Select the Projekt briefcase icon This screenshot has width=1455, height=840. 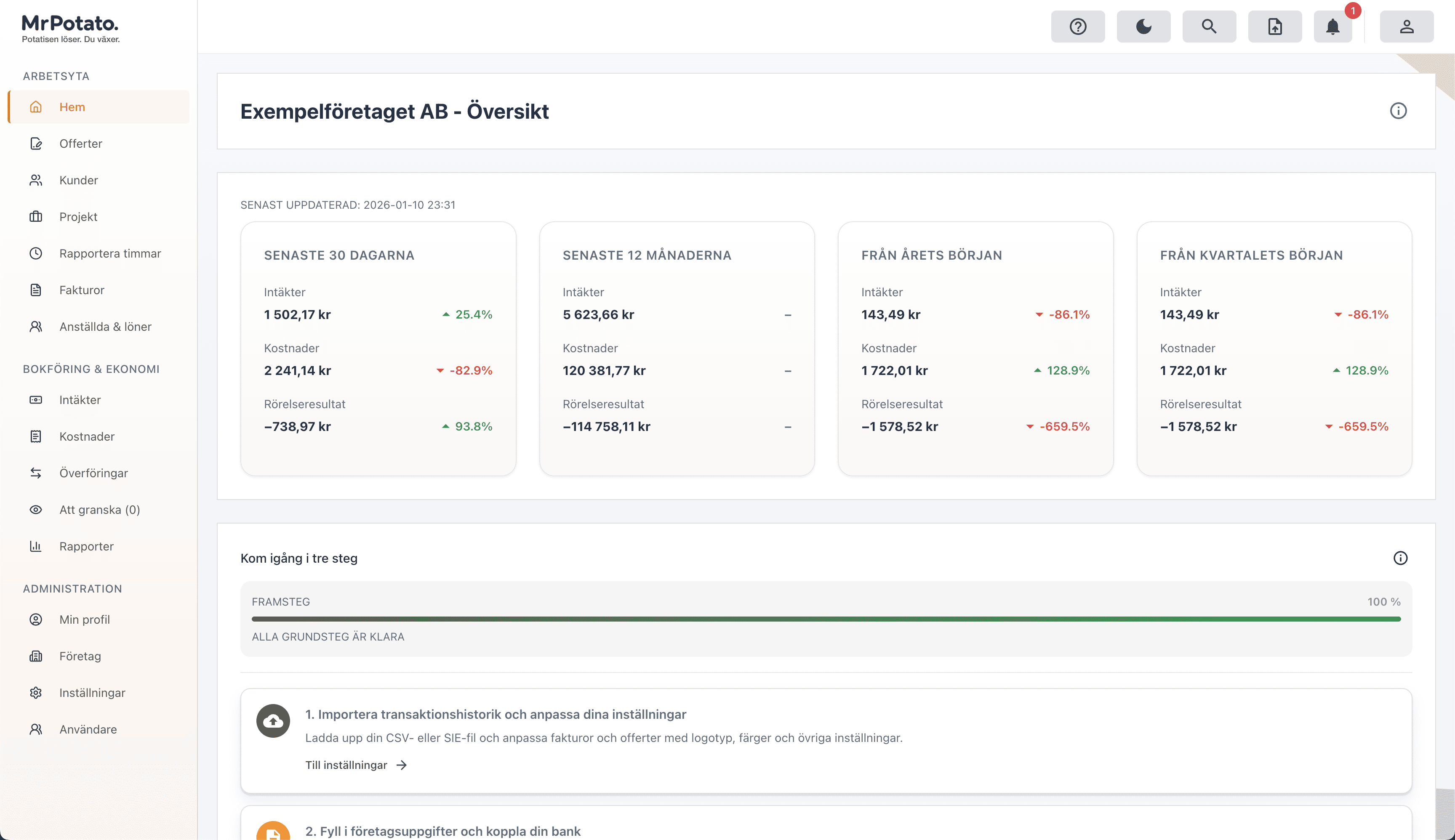[36, 216]
